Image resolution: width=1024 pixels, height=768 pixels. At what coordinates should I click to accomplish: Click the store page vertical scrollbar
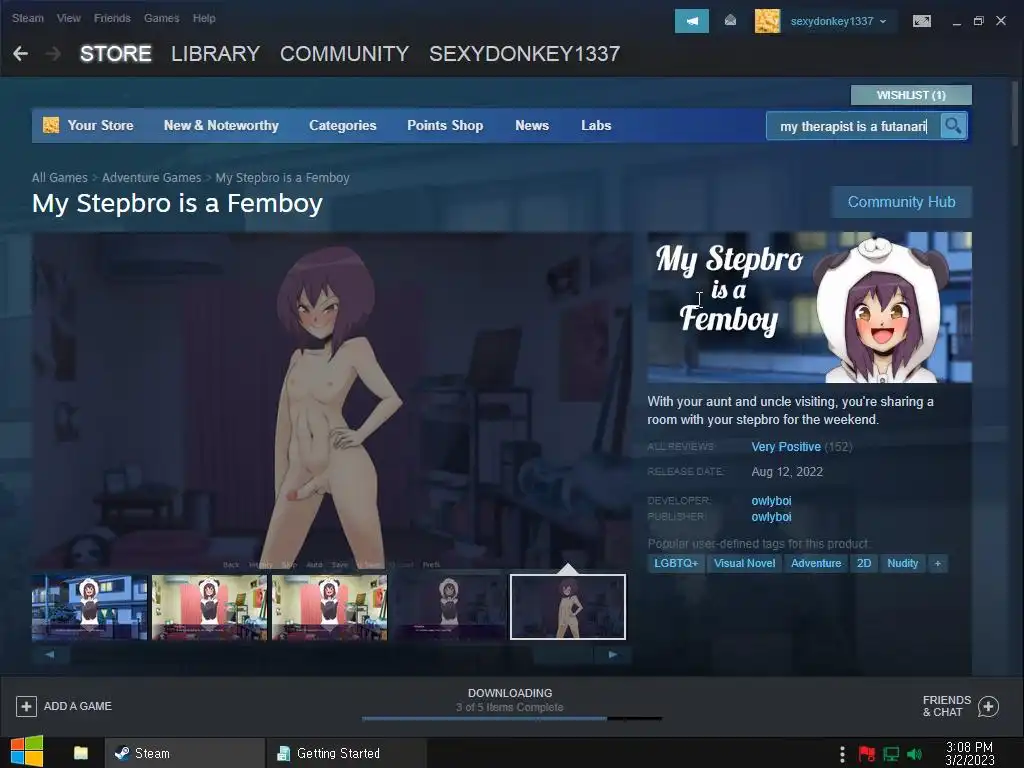[x=1014, y=112]
